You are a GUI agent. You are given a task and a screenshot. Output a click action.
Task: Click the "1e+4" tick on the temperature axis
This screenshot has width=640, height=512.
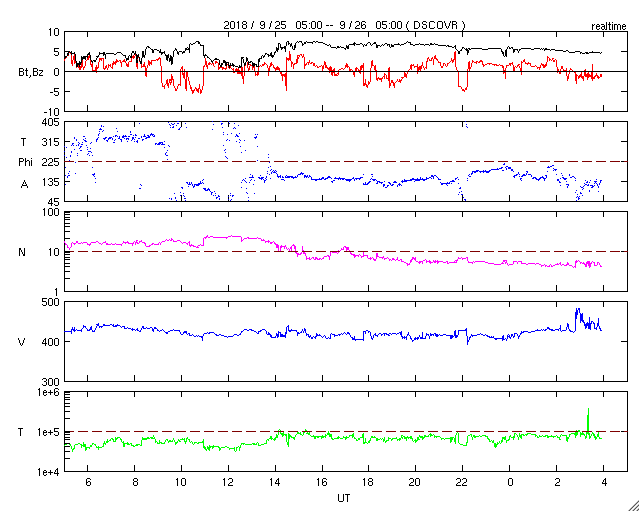(x=49, y=472)
